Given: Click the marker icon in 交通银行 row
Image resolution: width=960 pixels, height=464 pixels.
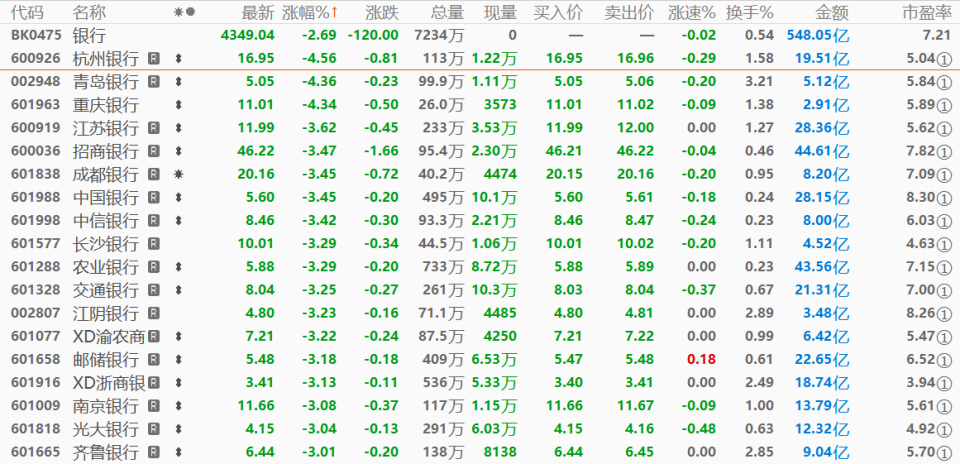Looking at the screenshot, I should (x=179, y=290).
